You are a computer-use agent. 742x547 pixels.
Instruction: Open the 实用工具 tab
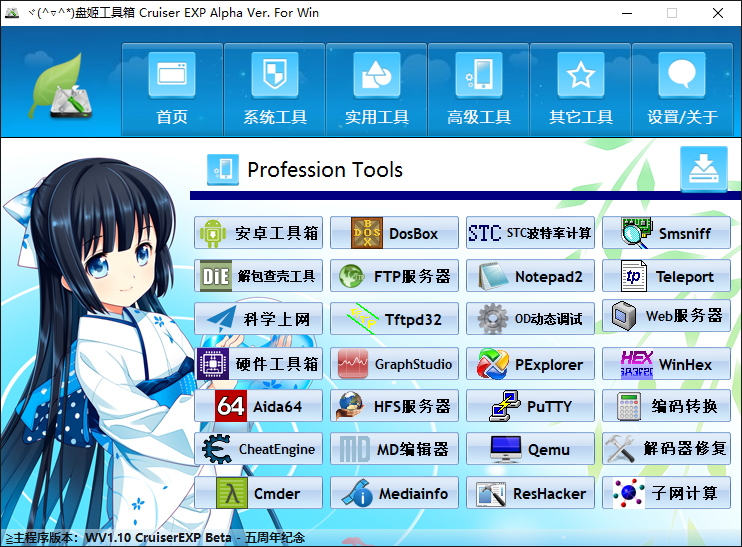pos(377,90)
